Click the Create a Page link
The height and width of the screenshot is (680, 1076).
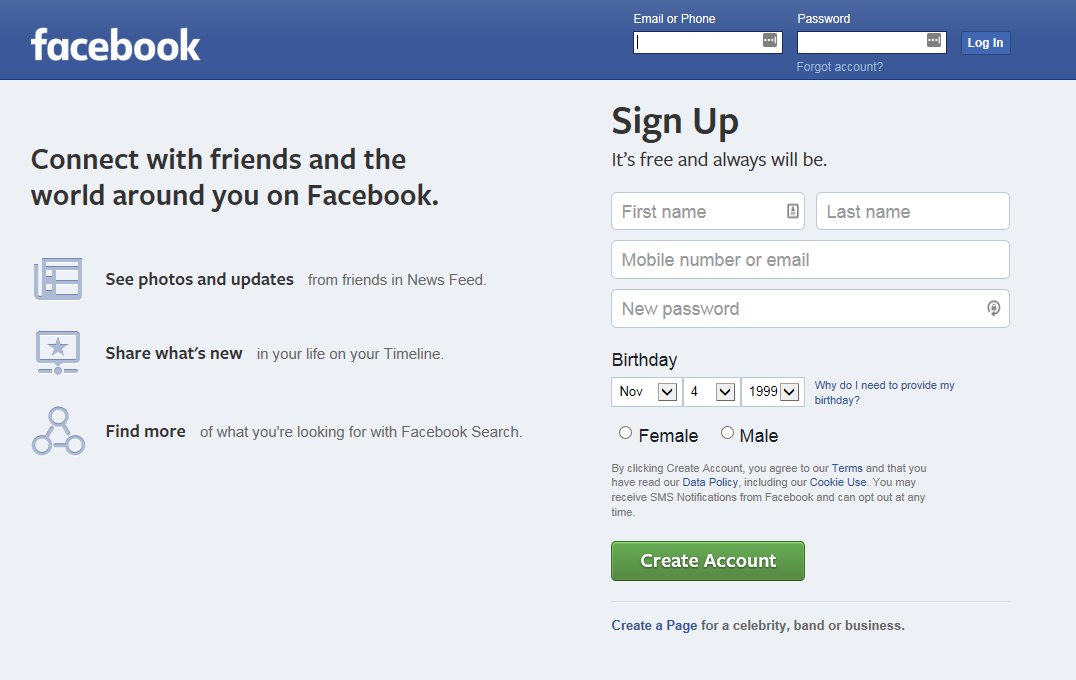coord(654,625)
